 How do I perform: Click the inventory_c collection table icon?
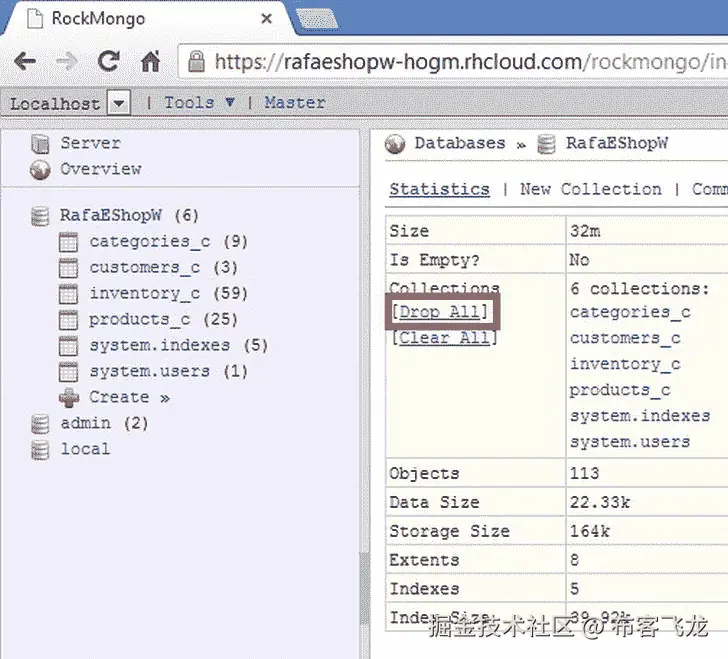pyautogui.click(x=68, y=294)
